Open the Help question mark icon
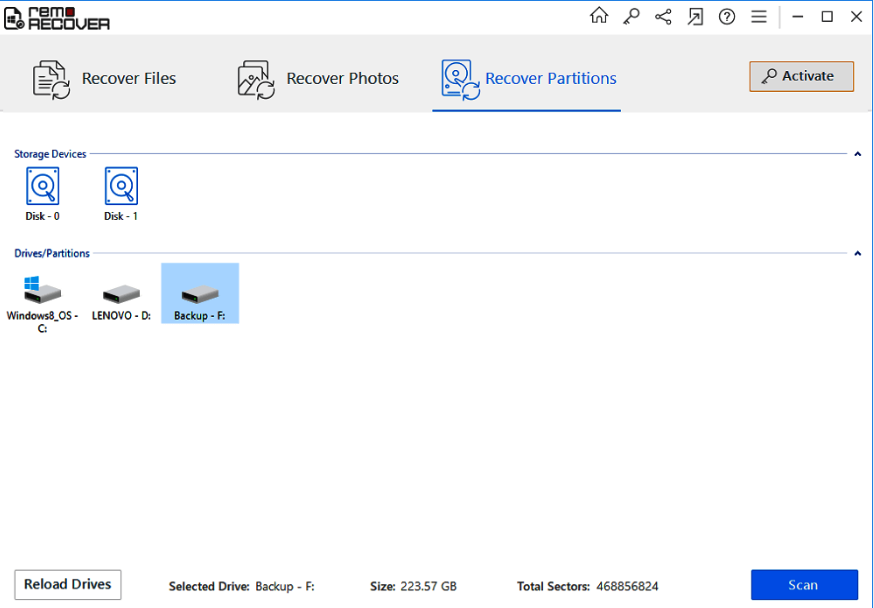 [x=727, y=16]
